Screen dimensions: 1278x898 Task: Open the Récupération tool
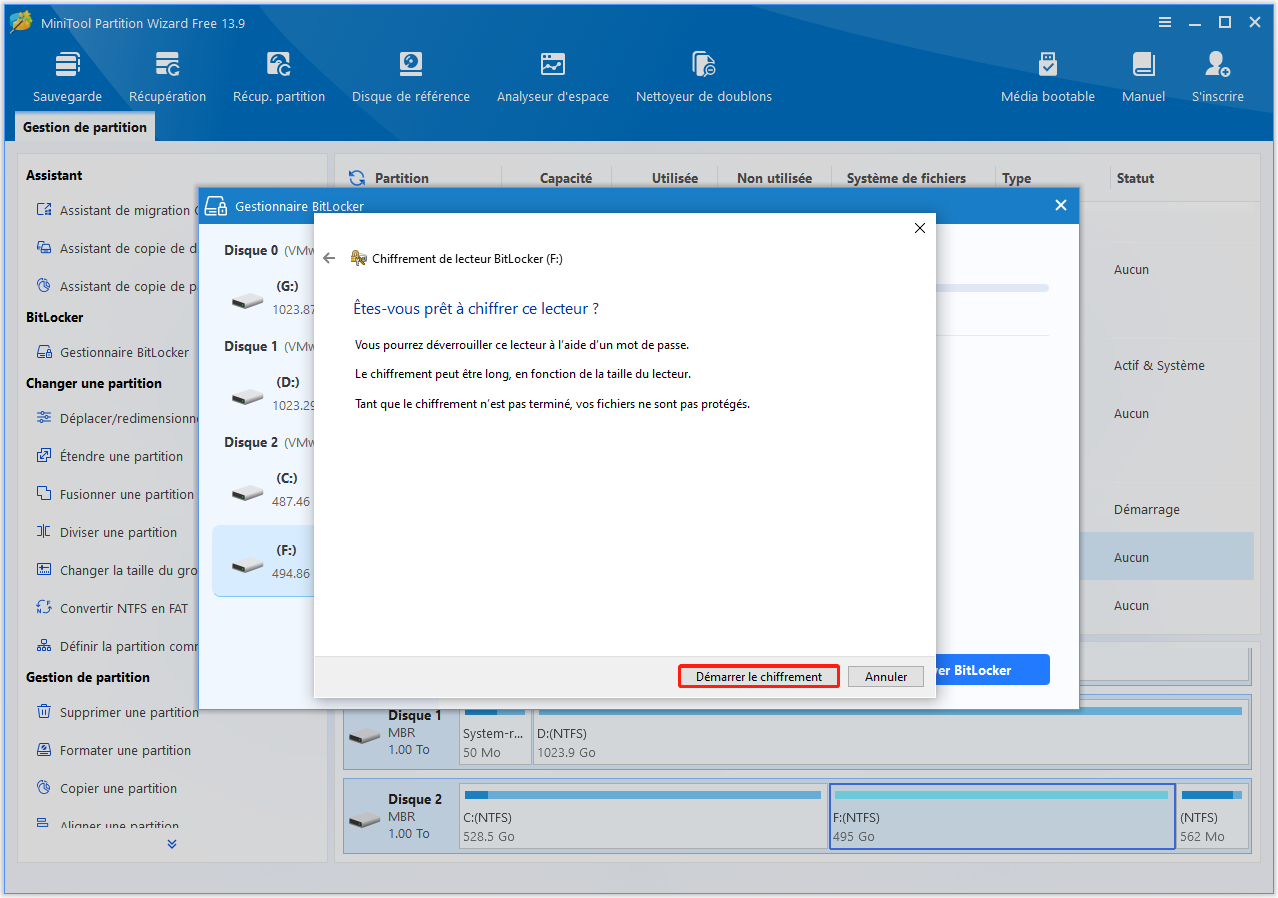click(x=167, y=78)
